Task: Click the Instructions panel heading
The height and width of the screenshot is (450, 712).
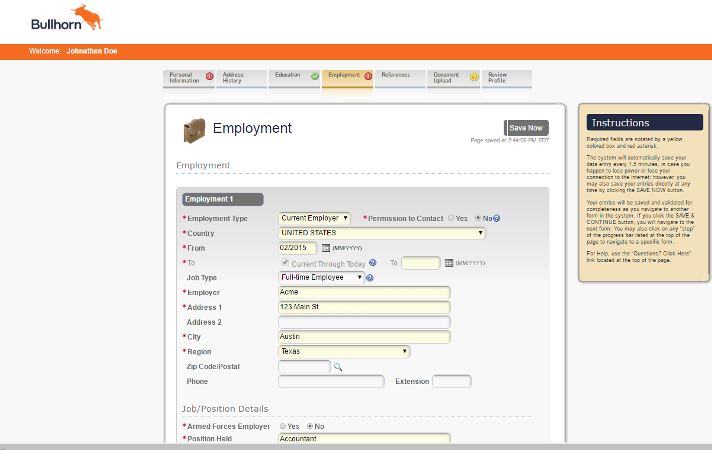Action: coord(644,123)
